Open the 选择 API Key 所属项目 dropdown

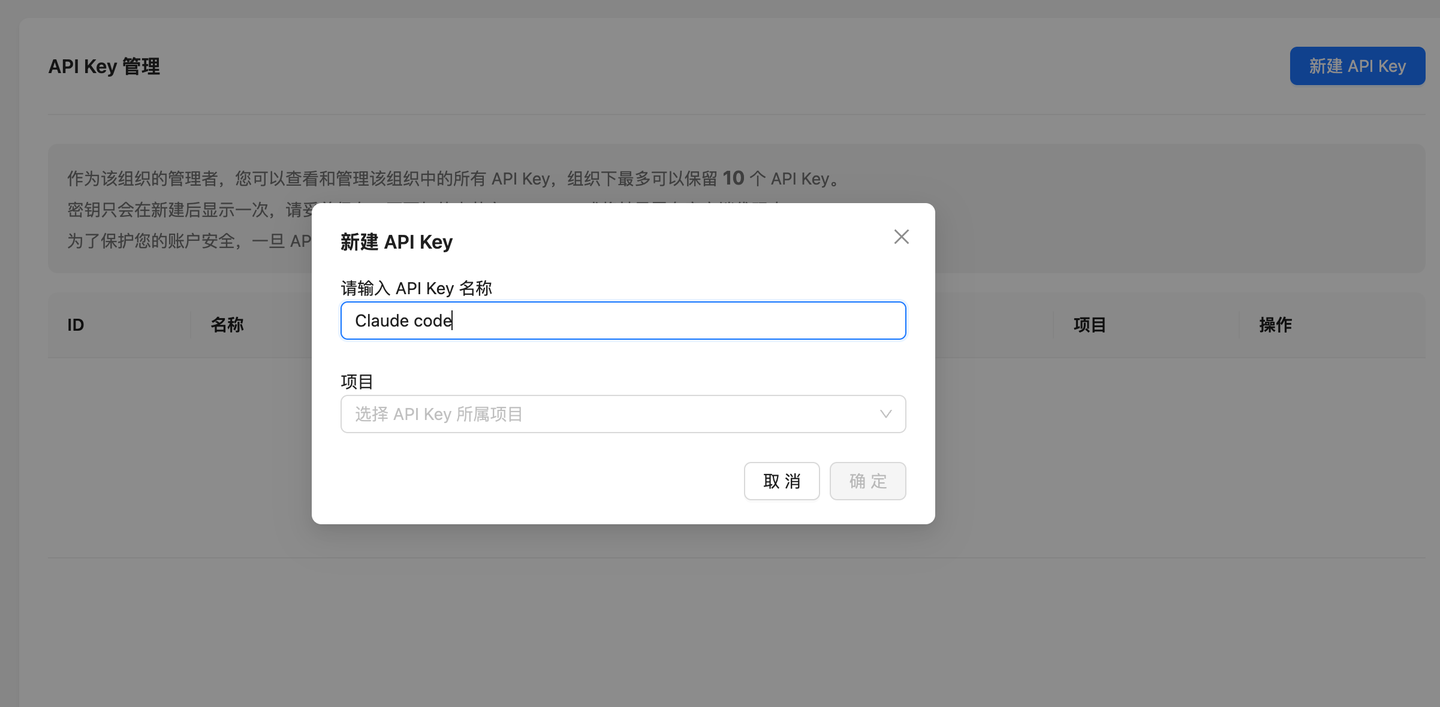[x=623, y=414]
